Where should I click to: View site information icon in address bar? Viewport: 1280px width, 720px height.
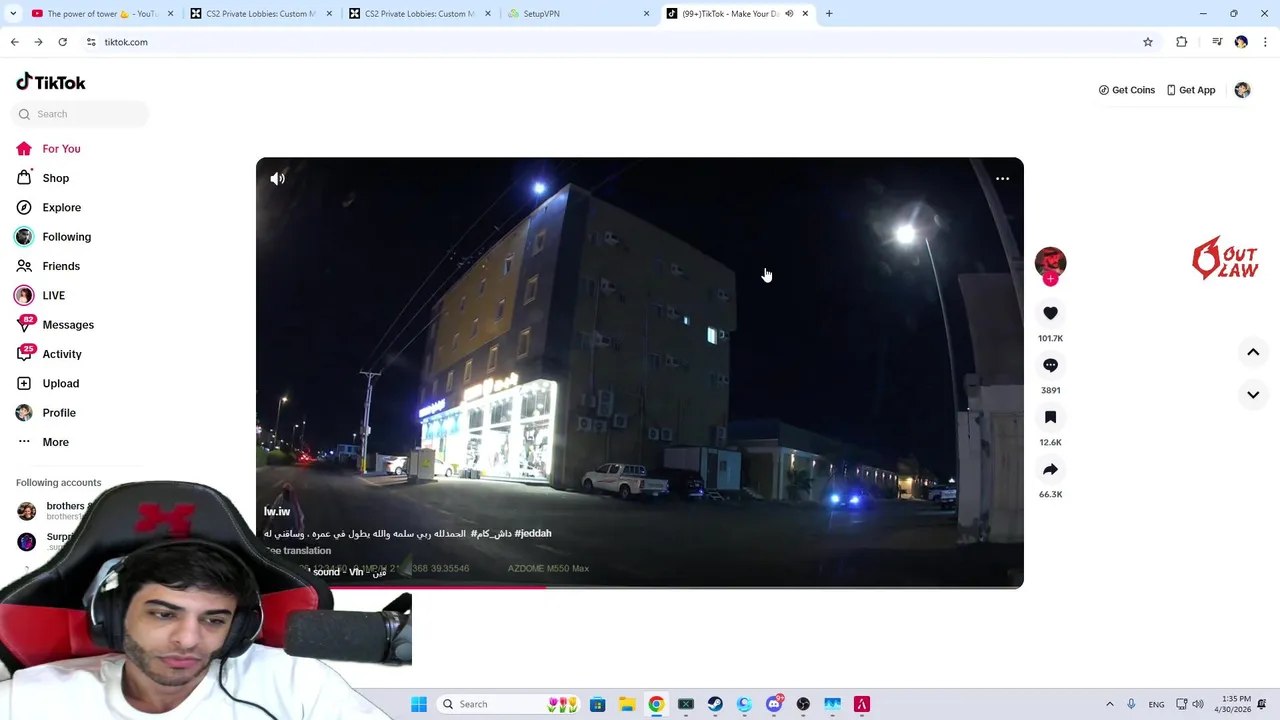(91, 42)
